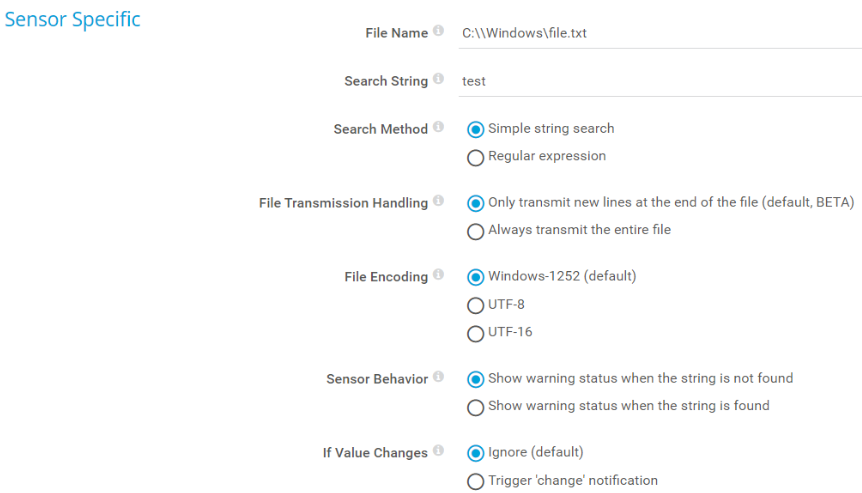The image size is (862, 493).
Task: Select Windows-1252 default encoding
Action: click(476, 277)
